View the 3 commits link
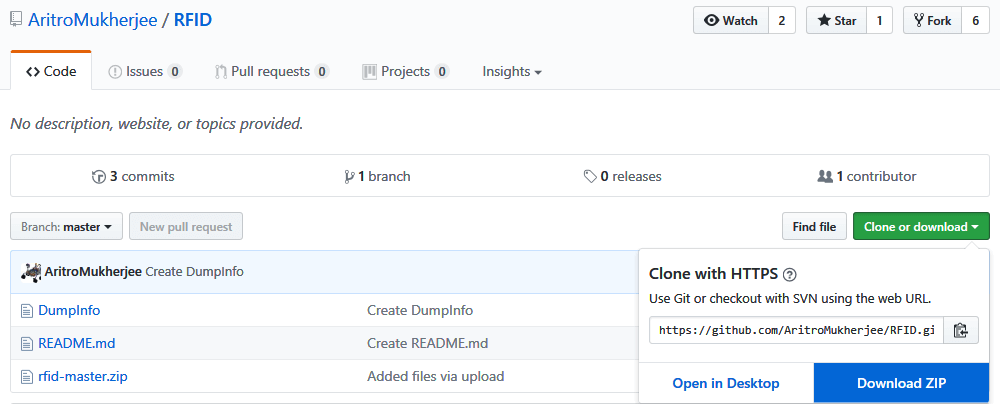Viewport: 1000px width, 404px height. pos(133,176)
